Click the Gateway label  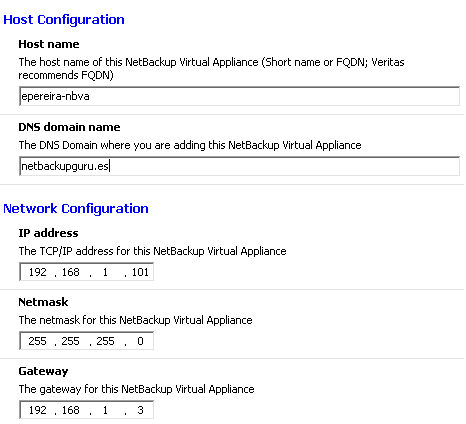pyautogui.click(x=43, y=371)
